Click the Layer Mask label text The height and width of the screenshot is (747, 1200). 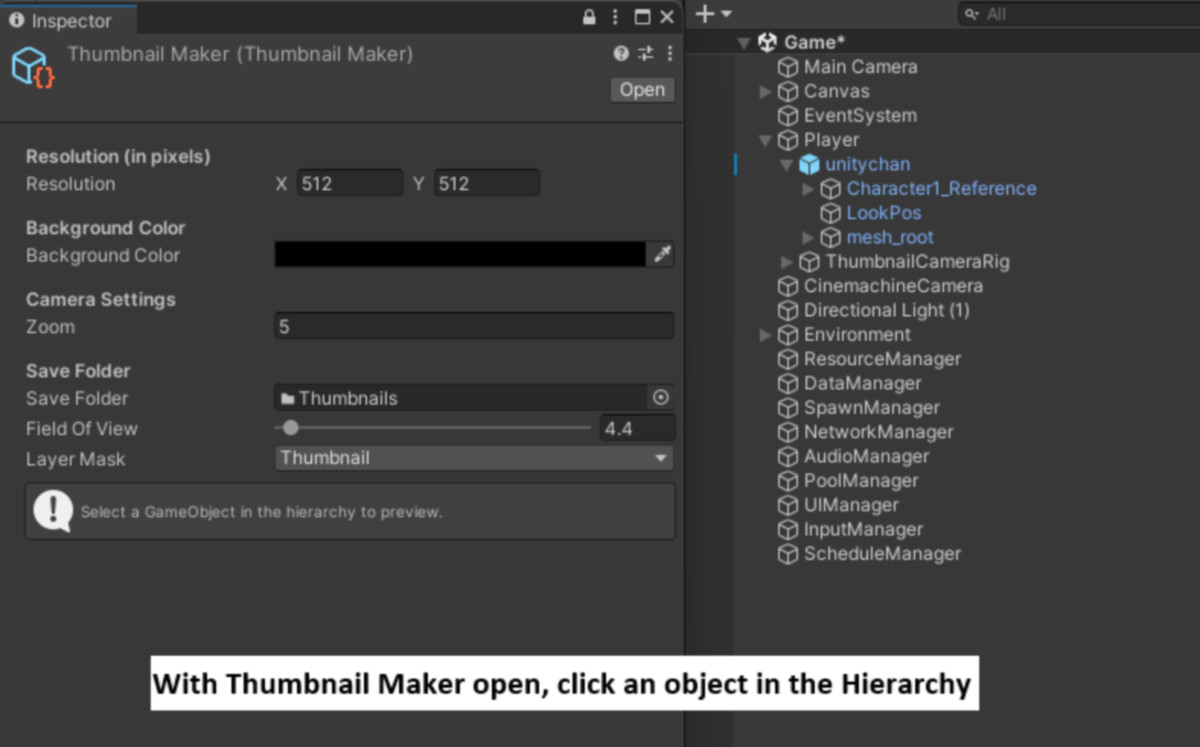point(76,459)
